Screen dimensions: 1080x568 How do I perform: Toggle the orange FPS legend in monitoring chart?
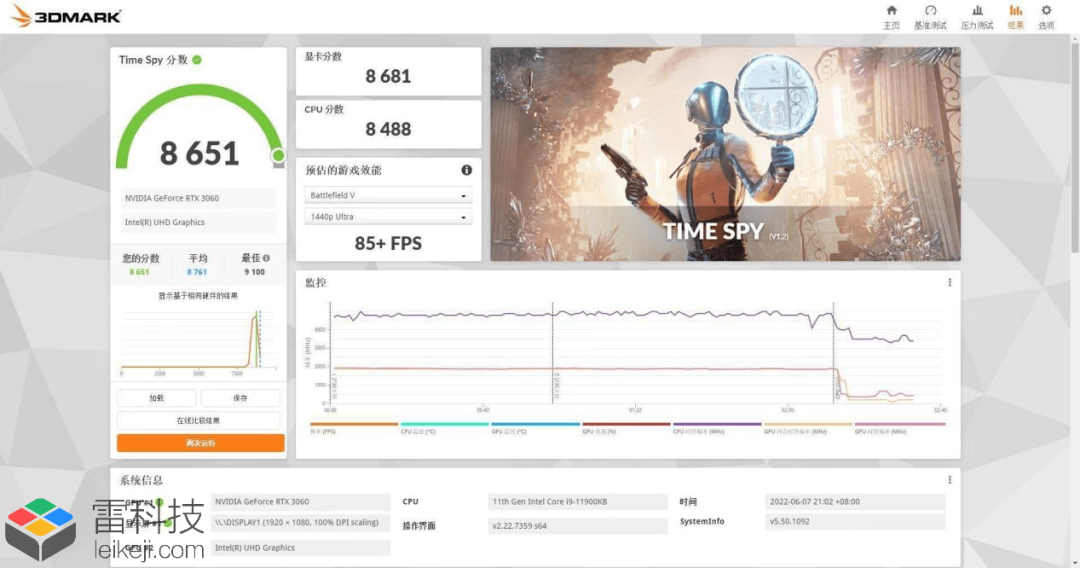[353, 428]
